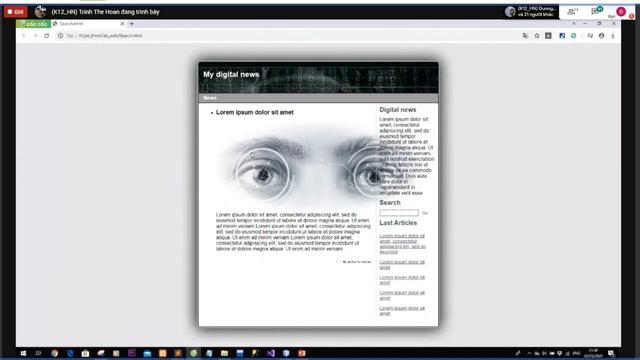Open a new browser tab
This screenshot has width=640, height=360.
[x=131, y=24]
